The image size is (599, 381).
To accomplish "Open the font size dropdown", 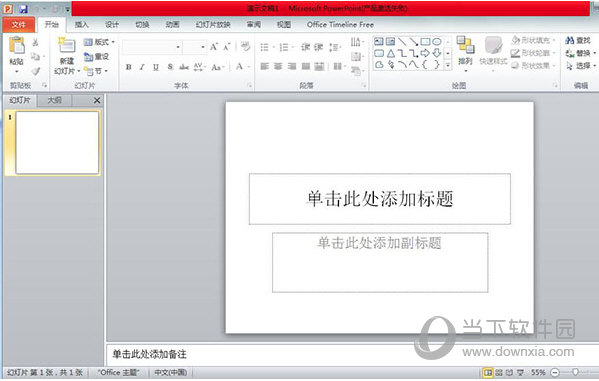I will tap(203, 47).
